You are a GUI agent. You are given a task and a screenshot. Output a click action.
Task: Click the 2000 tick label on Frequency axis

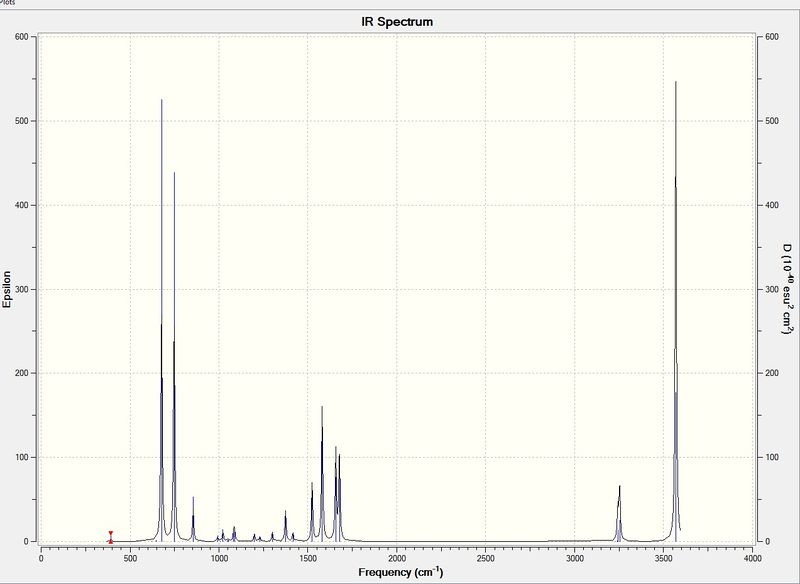click(x=396, y=558)
